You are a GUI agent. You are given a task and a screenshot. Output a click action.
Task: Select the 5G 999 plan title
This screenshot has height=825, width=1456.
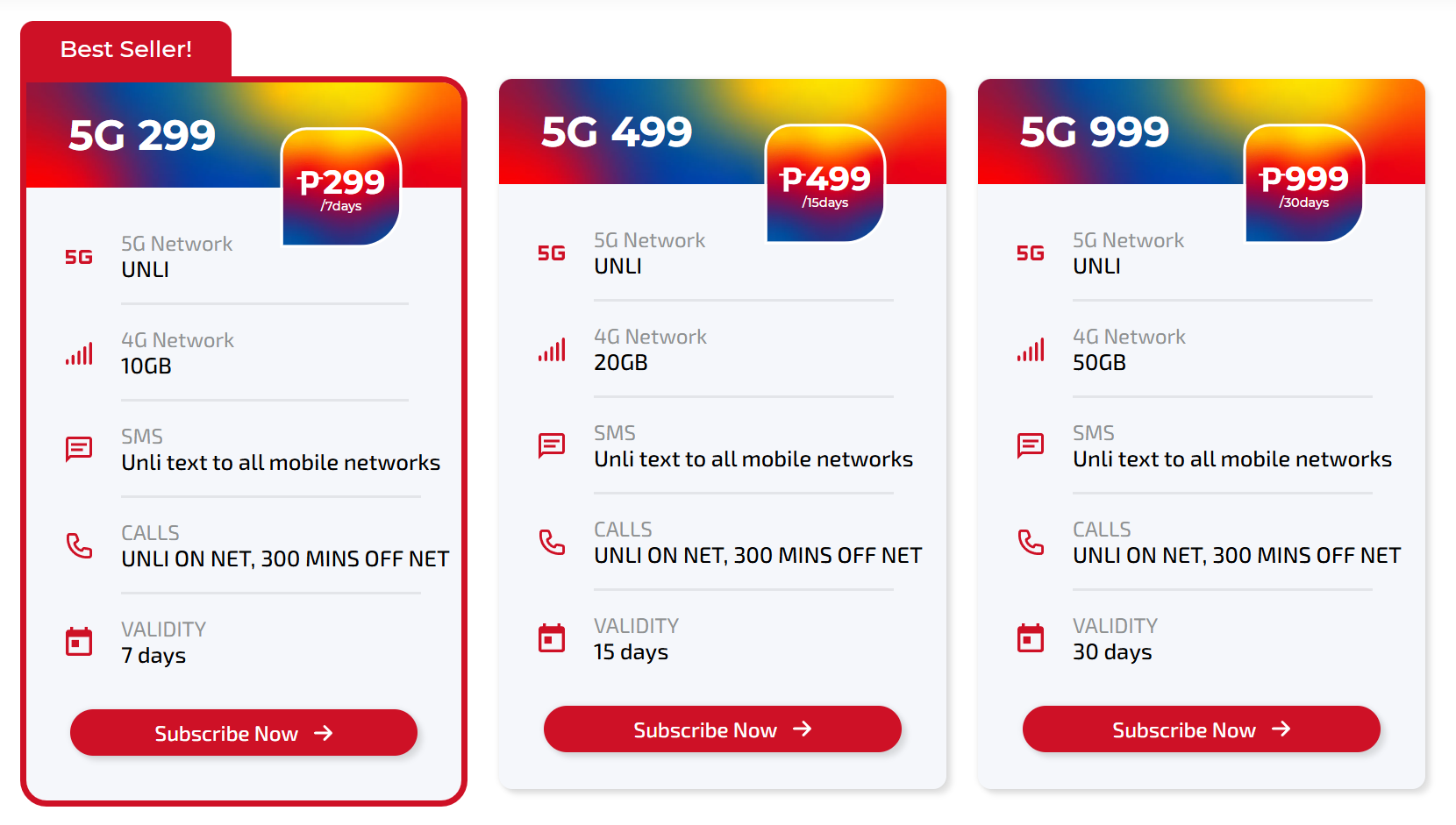point(1095,132)
